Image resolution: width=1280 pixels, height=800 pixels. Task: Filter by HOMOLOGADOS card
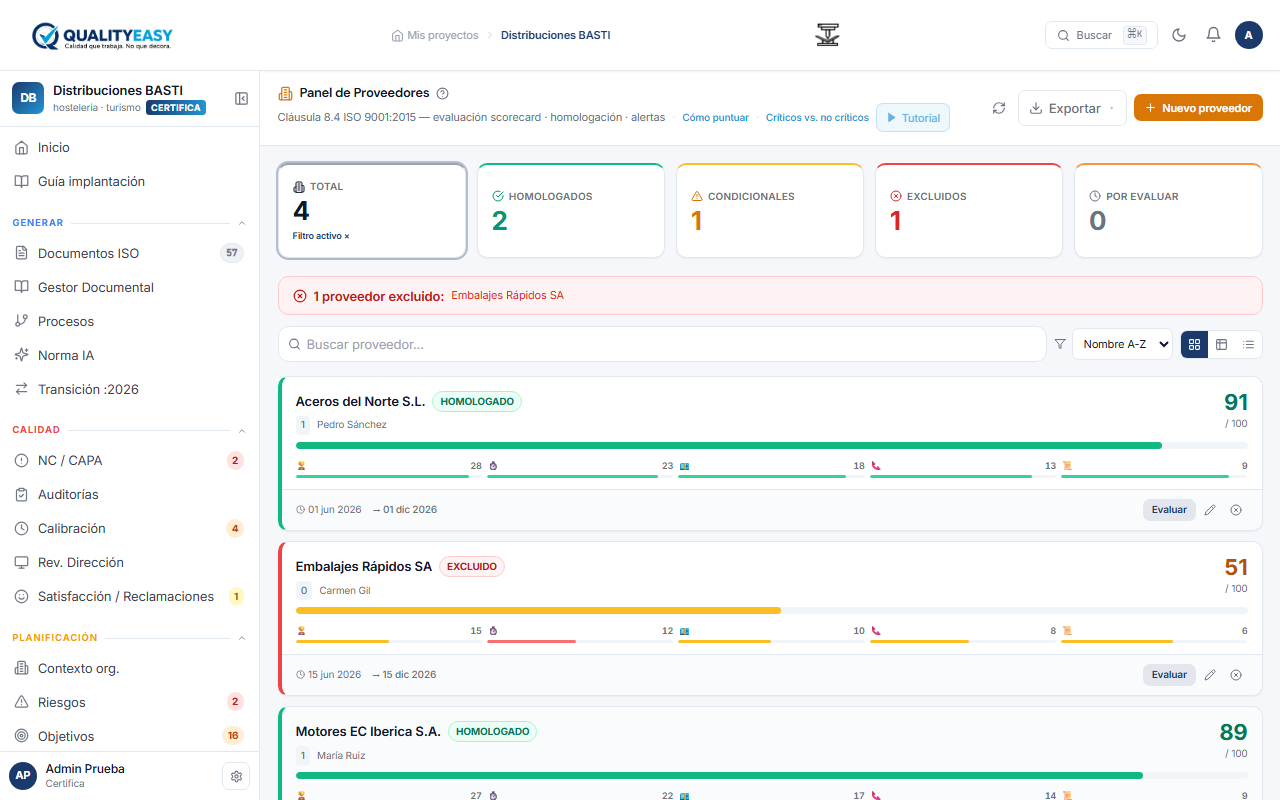[x=571, y=211]
